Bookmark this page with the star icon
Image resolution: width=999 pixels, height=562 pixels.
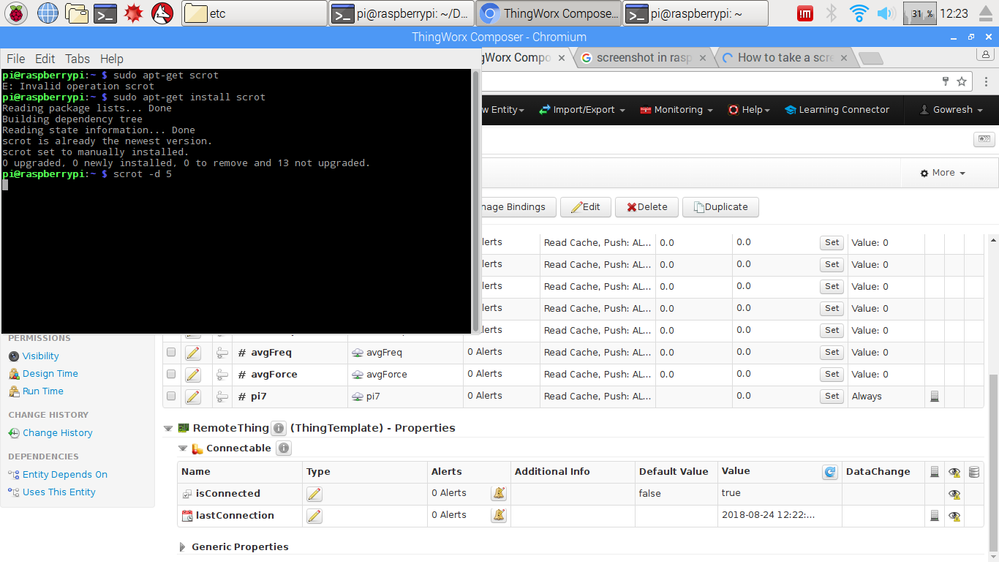tap(961, 82)
